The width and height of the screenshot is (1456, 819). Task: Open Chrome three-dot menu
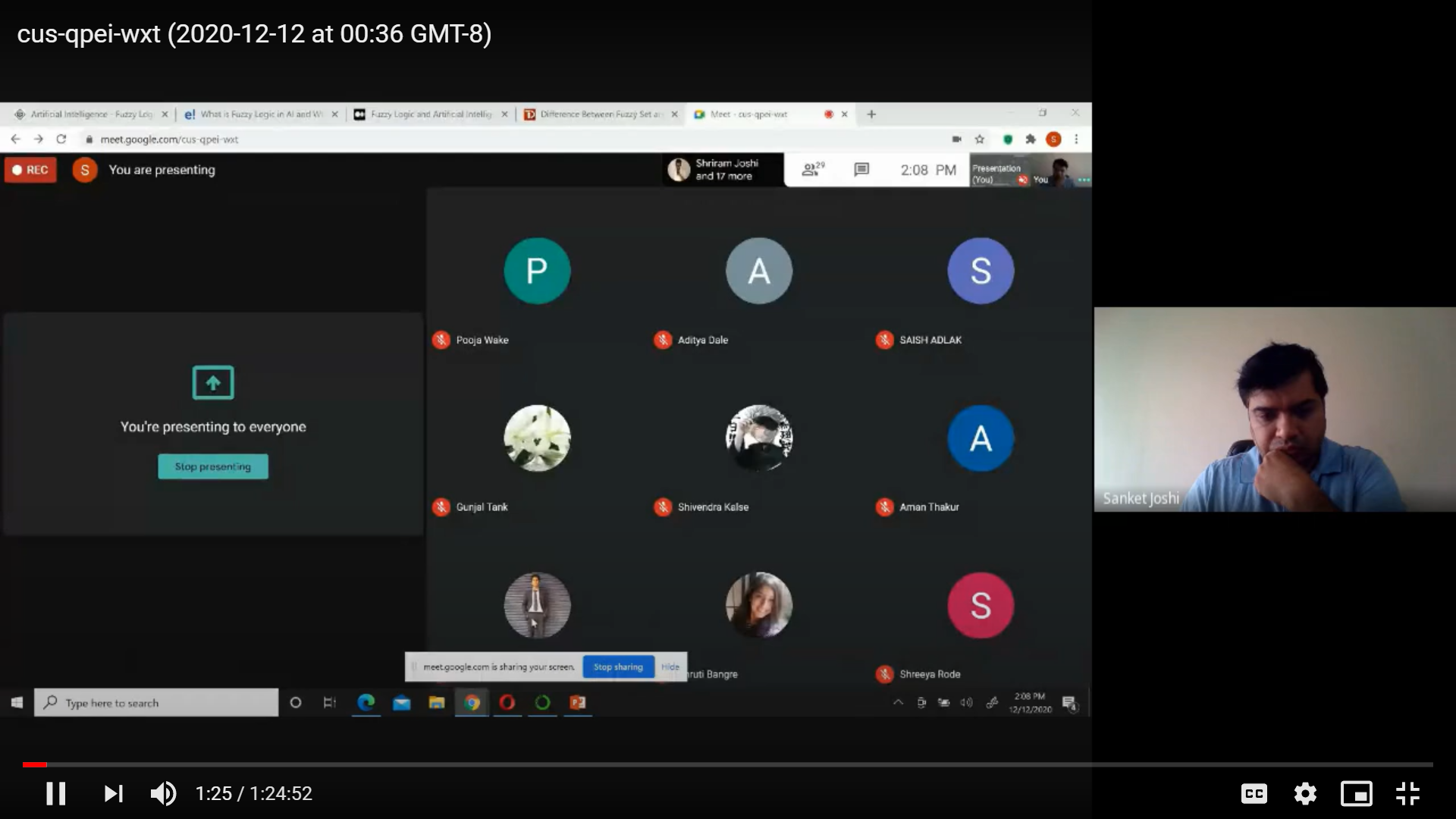pyautogui.click(x=1076, y=139)
